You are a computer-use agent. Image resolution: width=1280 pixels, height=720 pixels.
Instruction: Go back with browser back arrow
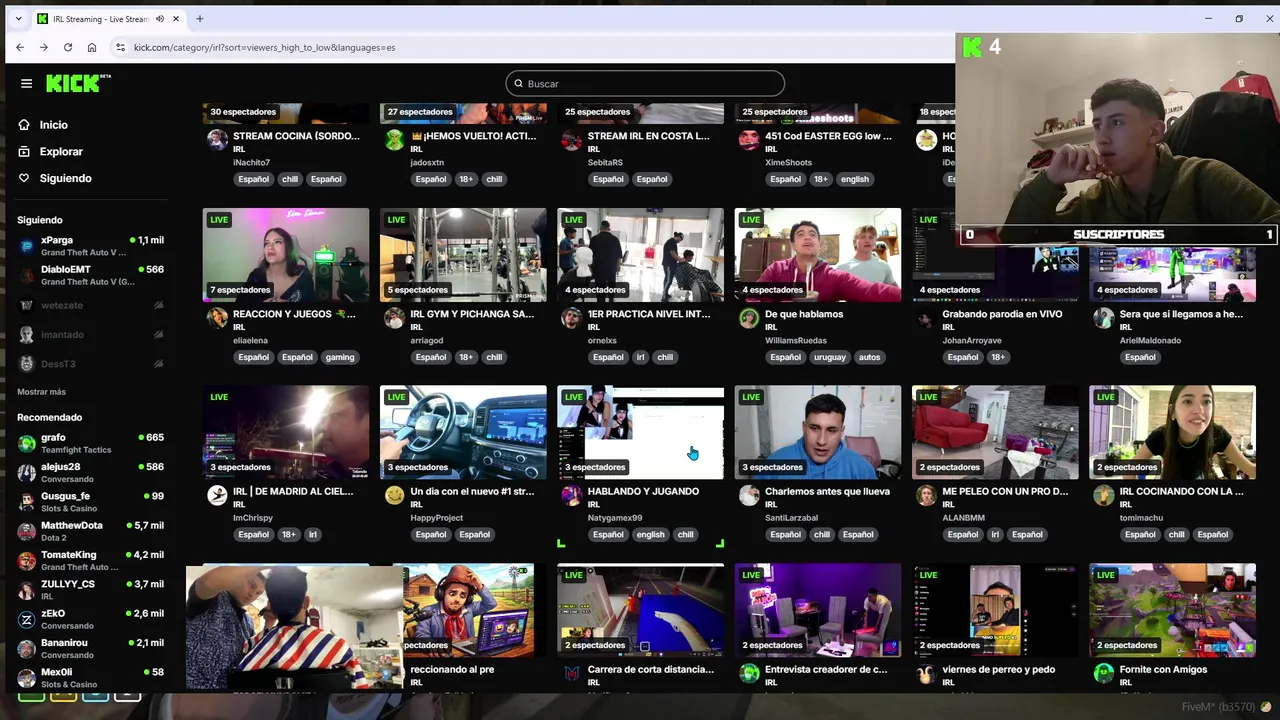[x=20, y=47]
